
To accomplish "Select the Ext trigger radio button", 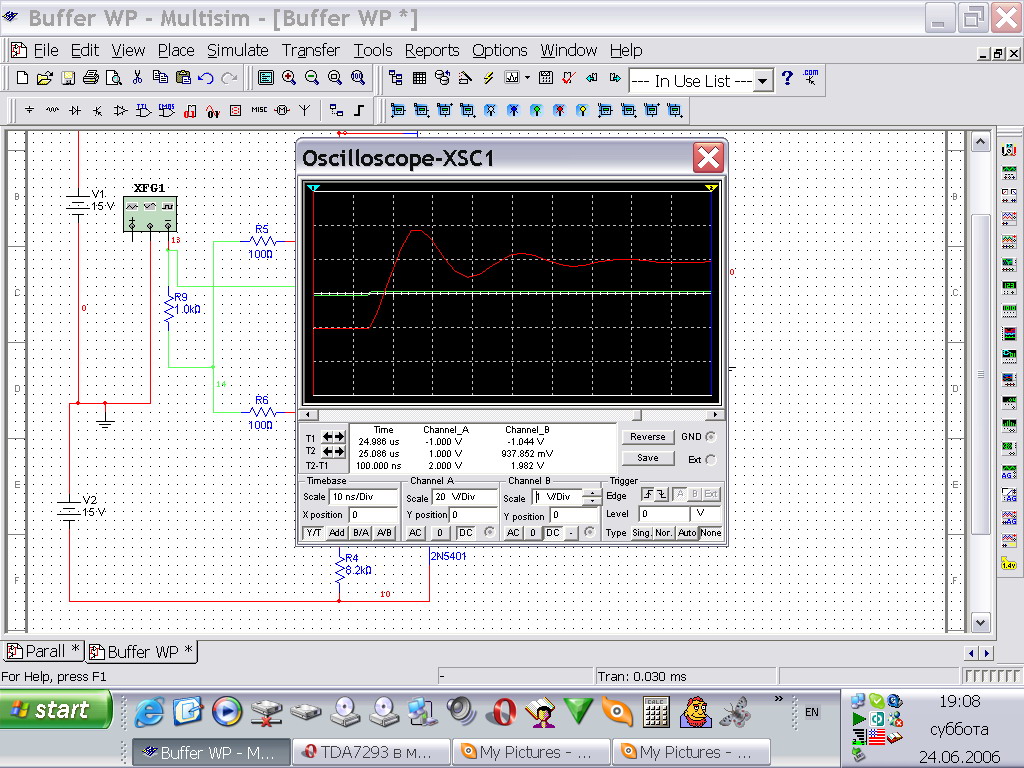I will (711, 460).
